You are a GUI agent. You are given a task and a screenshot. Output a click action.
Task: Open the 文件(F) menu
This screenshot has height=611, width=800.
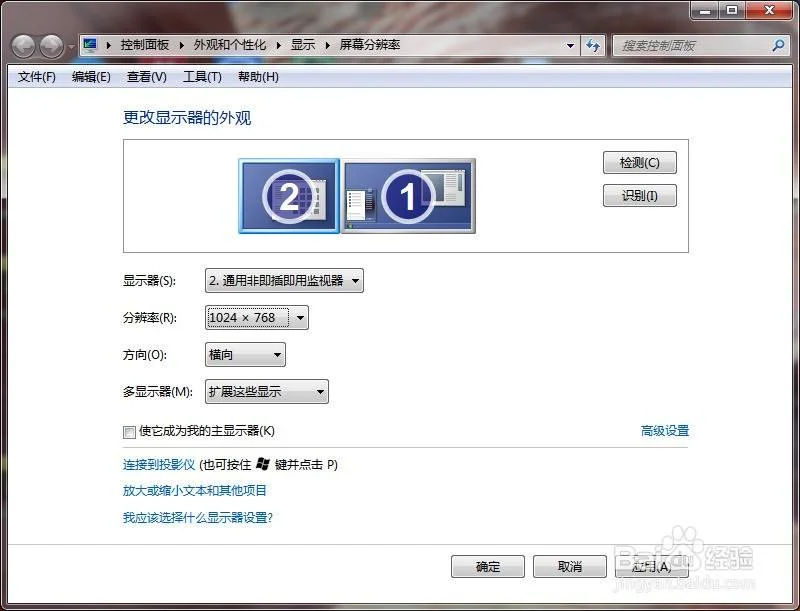point(37,77)
